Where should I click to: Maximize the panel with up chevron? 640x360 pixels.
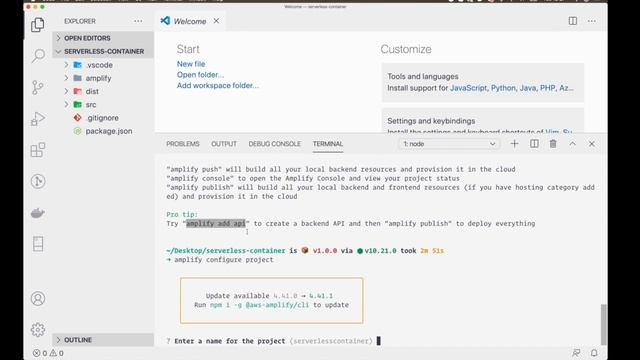click(x=572, y=144)
